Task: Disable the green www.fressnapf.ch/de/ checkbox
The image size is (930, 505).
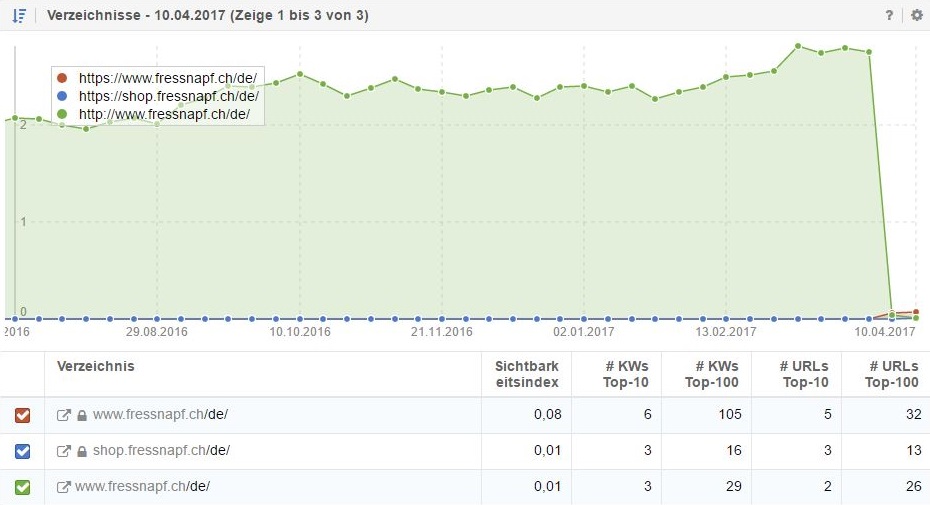Action: pos(23,487)
